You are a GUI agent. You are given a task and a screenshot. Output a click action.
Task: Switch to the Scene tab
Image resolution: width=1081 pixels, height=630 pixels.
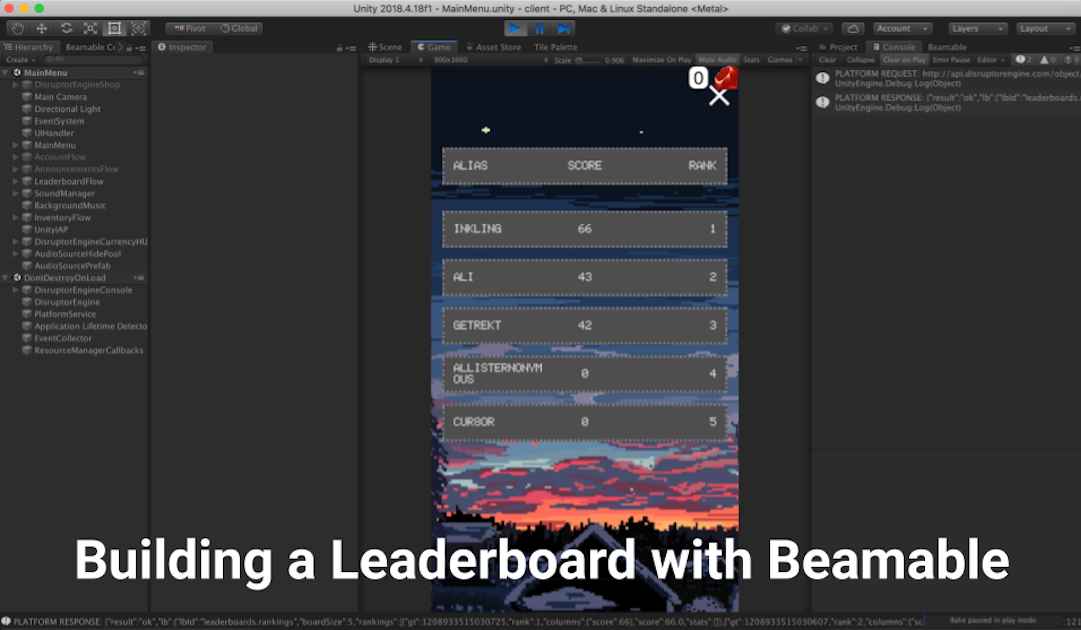[385, 47]
